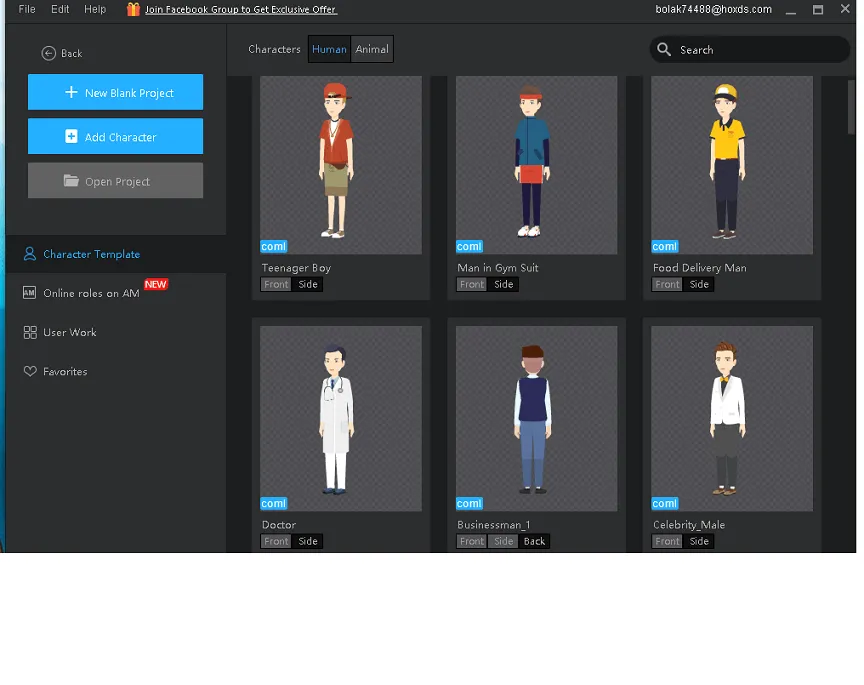The width and height of the screenshot is (864, 685).
Task: Click the gift icon in the menu bar
Action: pos(133,9)
